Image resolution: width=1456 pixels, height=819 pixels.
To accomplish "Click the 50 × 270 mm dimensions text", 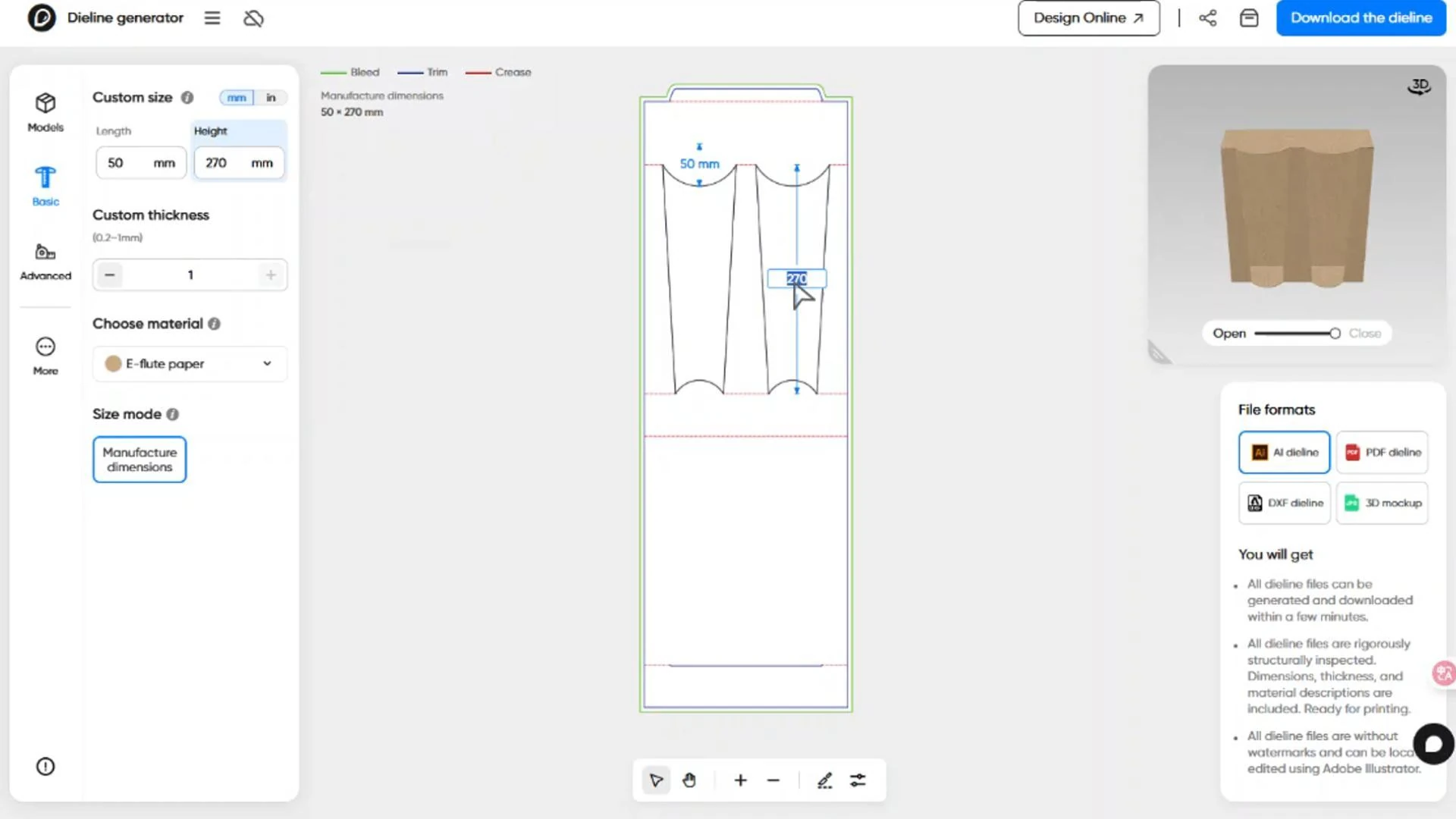I will [x=352, y=112].
